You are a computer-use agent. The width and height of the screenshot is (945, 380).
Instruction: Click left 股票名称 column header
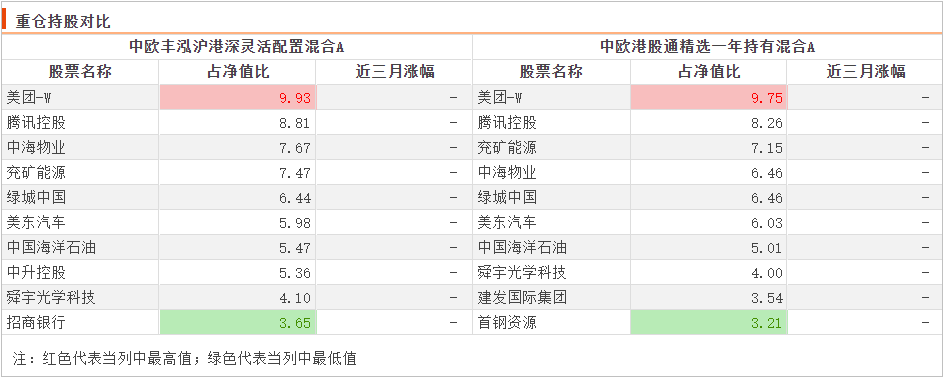80,72
